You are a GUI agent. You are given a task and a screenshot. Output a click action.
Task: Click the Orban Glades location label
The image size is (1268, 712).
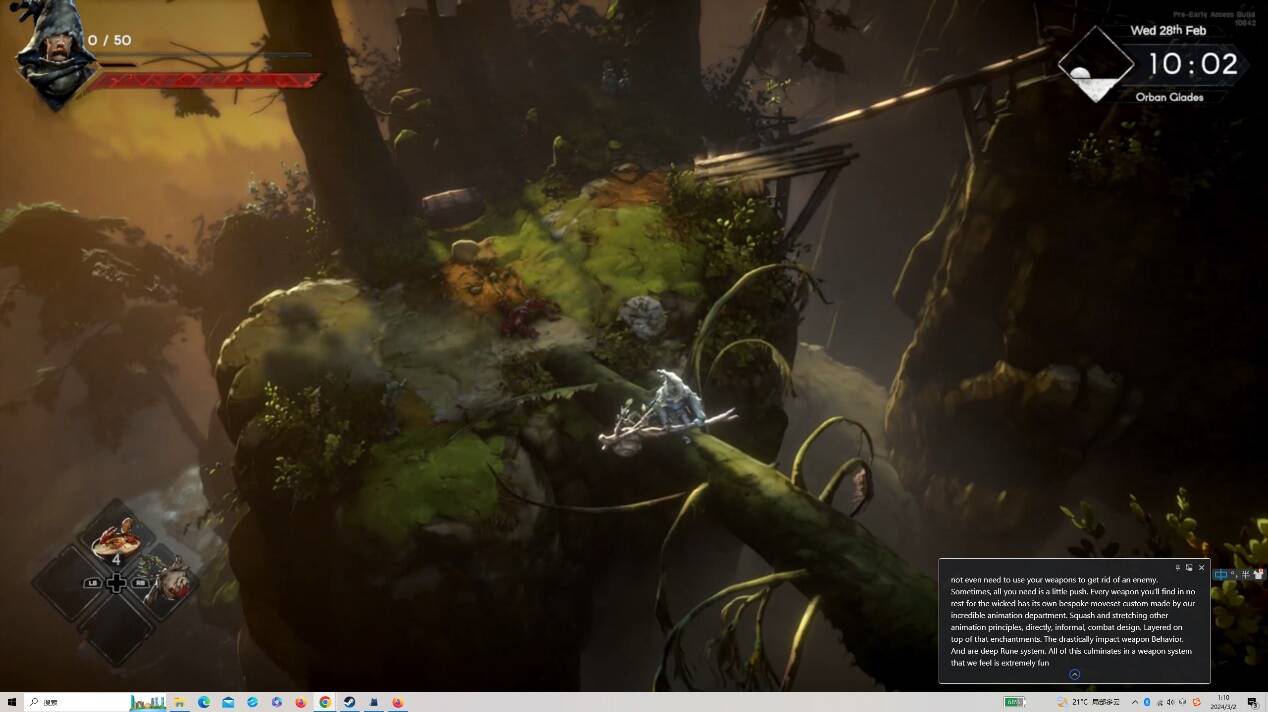[x=1169, y=97]
